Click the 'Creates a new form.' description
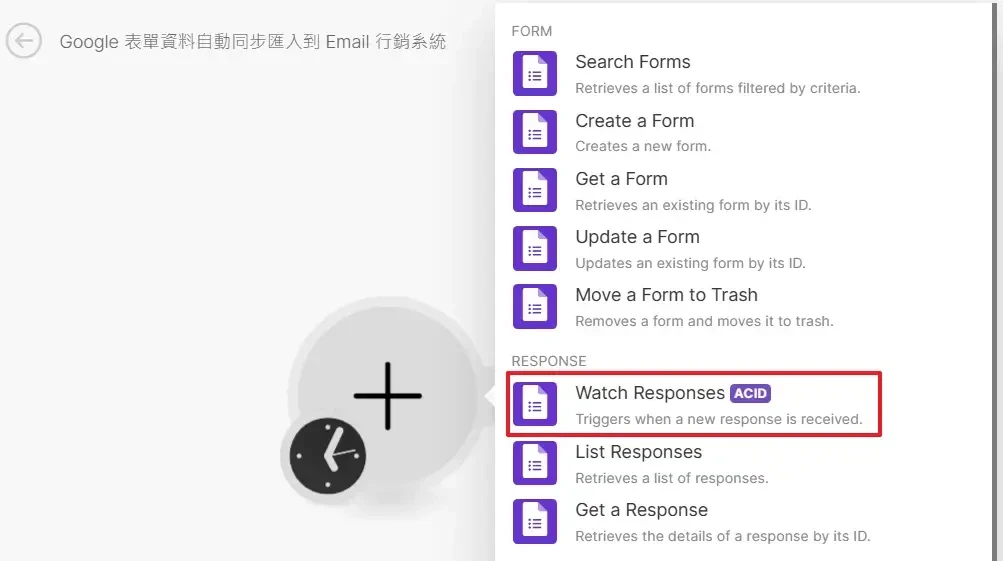 click(643, 146)
